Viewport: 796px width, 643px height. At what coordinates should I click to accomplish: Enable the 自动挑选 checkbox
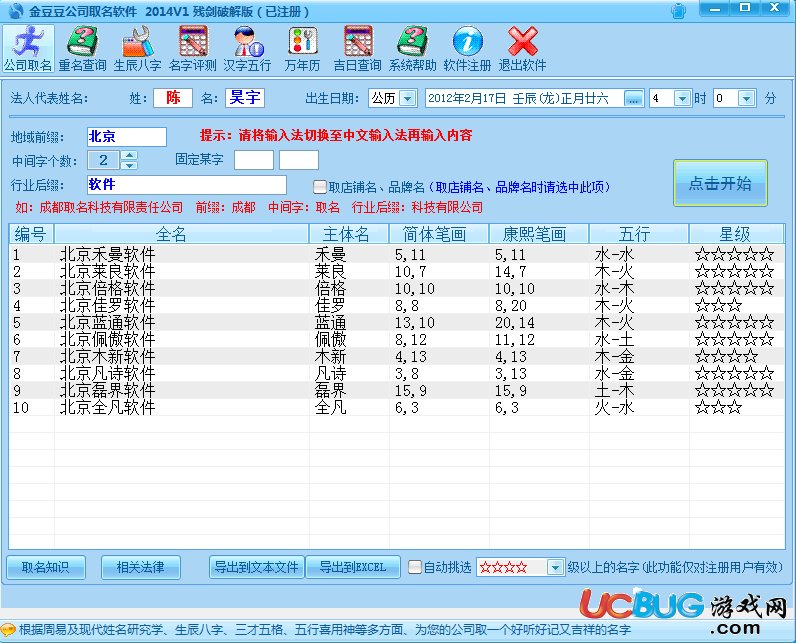coord(415,567)
